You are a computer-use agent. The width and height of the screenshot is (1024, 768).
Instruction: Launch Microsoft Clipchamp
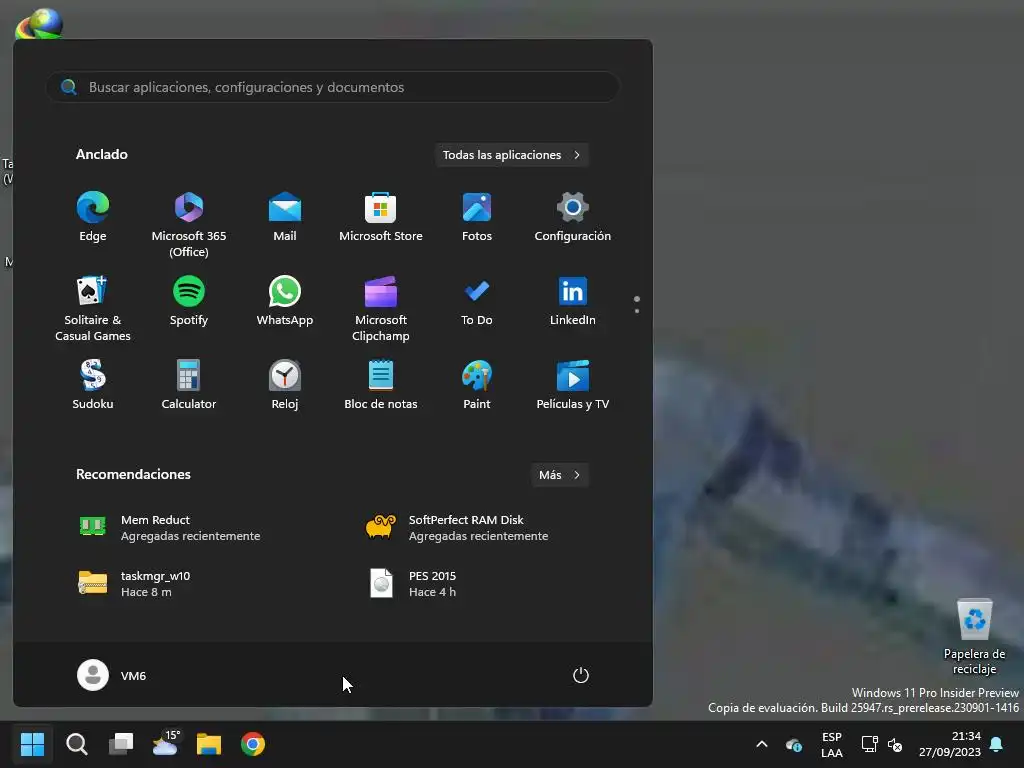point(381,308)
